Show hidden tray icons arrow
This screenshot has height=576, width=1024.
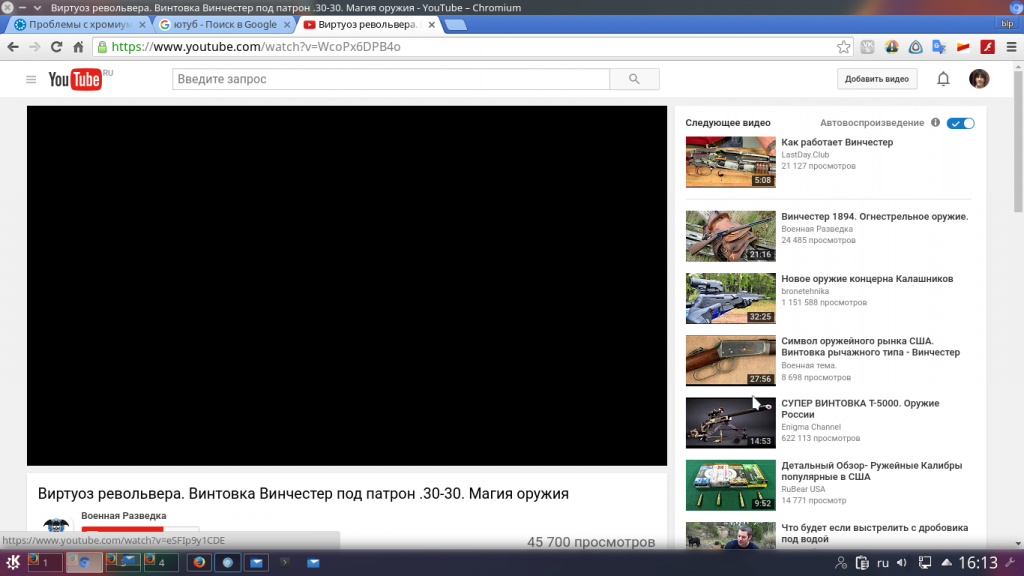tap(946, 562)
